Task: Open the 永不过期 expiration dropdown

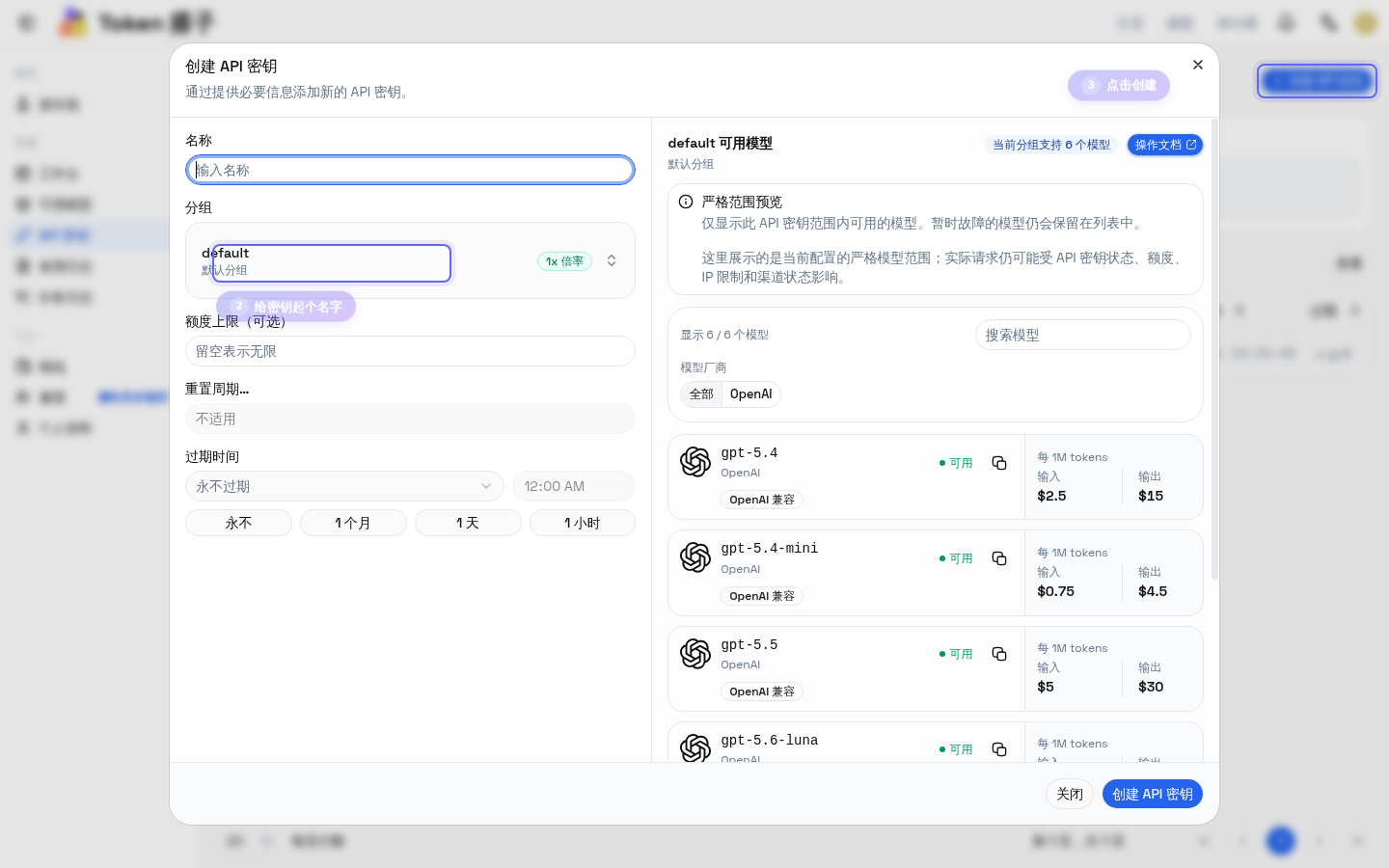Action: (x=344, y=486)
